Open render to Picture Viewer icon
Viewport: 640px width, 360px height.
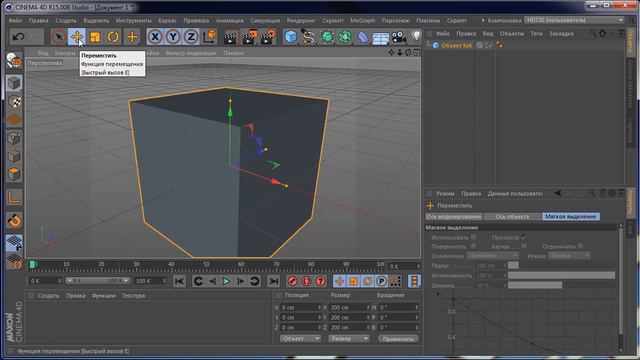pyautogui.click(x=249, y=37)
